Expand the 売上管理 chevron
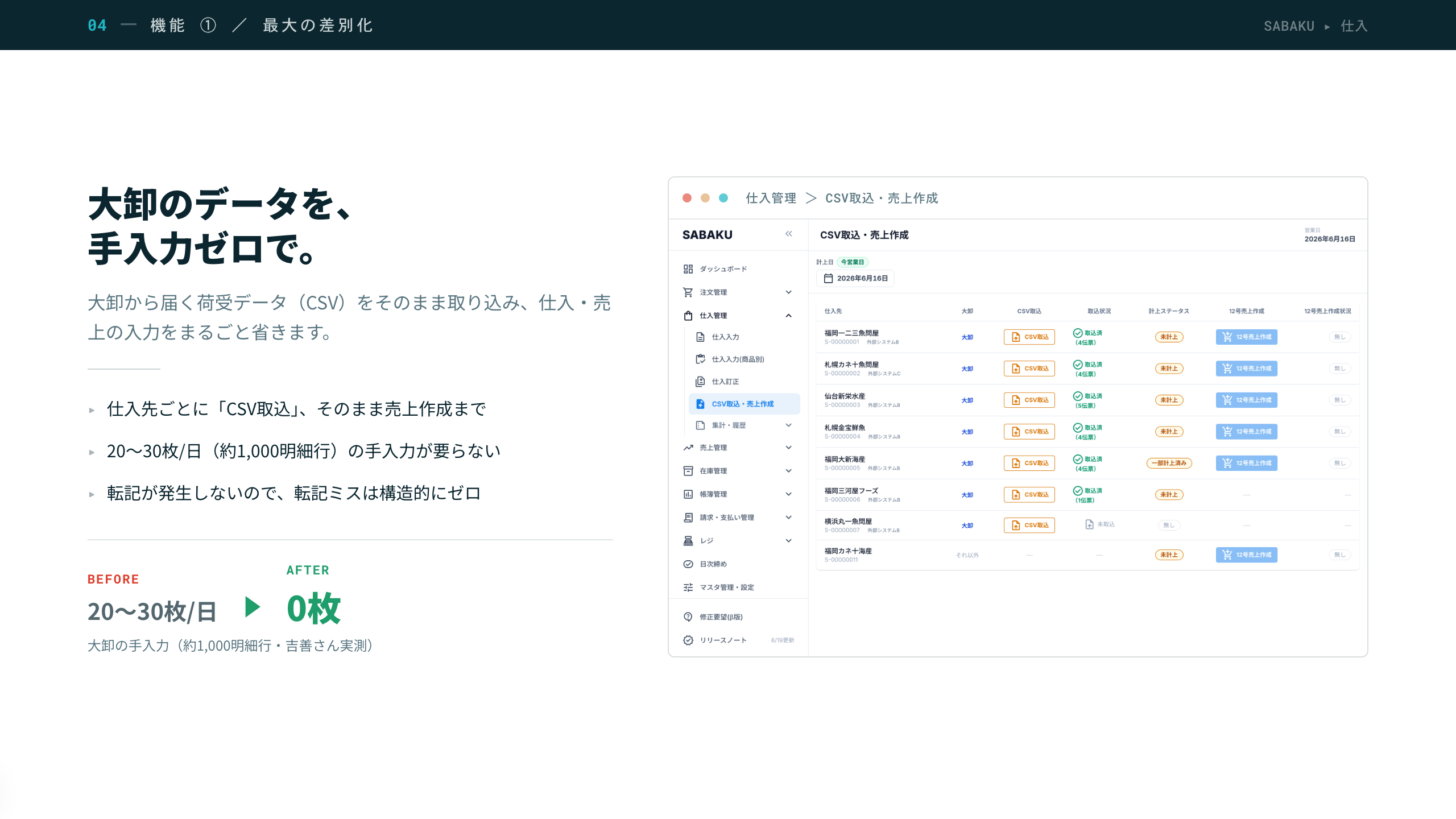The height and width of the screenshot is (819, 1456). click(789, 448)
